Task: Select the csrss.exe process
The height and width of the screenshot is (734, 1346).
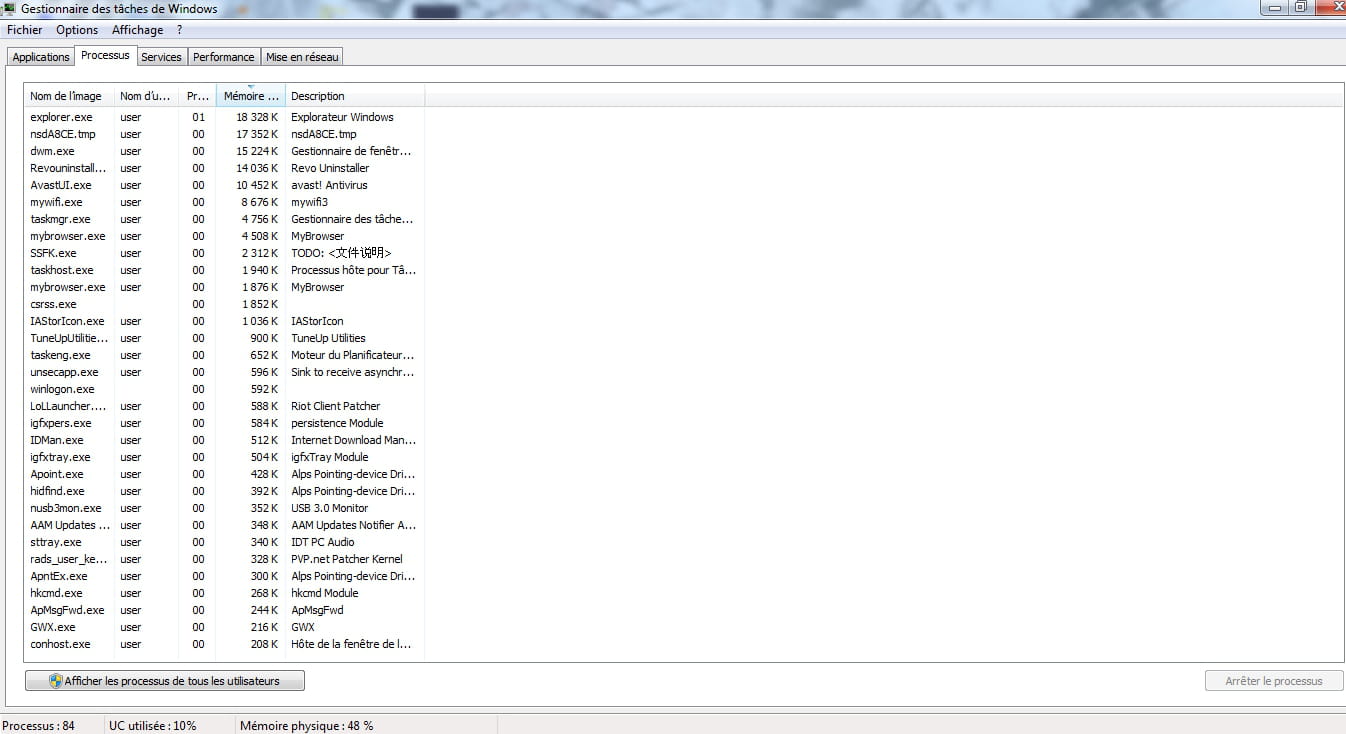Action: [225, 304]
